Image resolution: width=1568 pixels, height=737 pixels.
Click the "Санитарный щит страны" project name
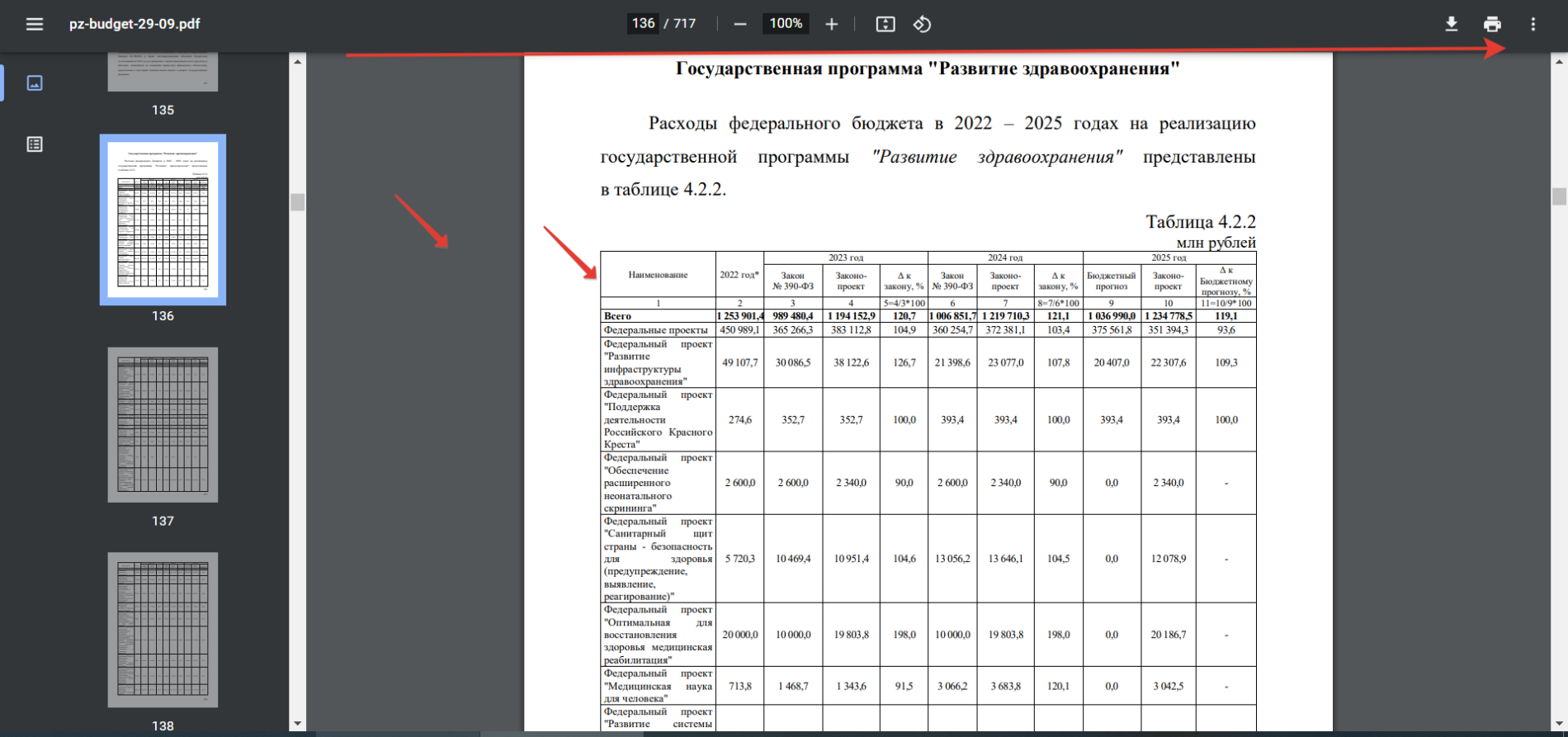[x=658, y=540]
